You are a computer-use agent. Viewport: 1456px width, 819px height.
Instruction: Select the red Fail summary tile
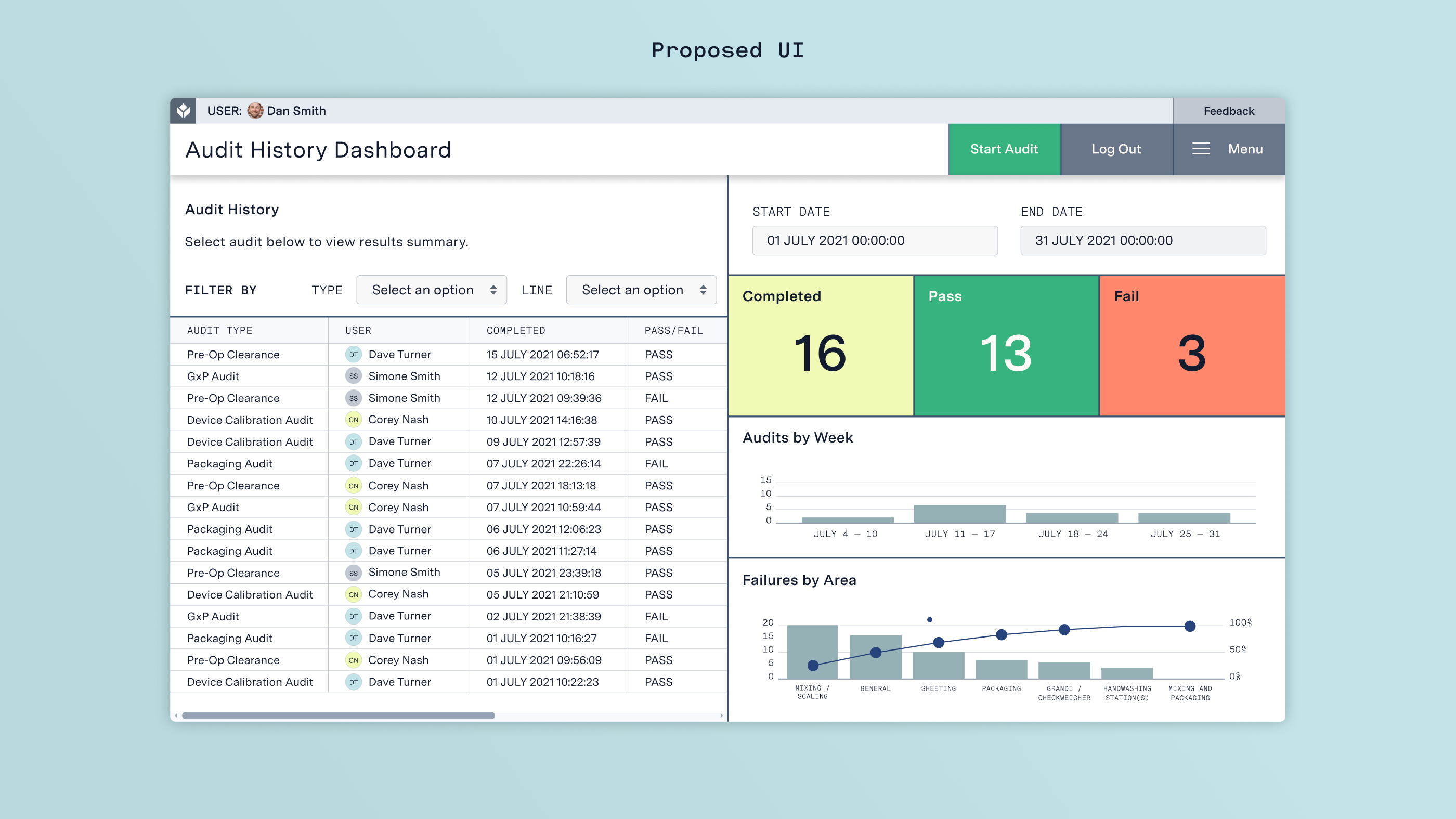(x=1191, y=346)
